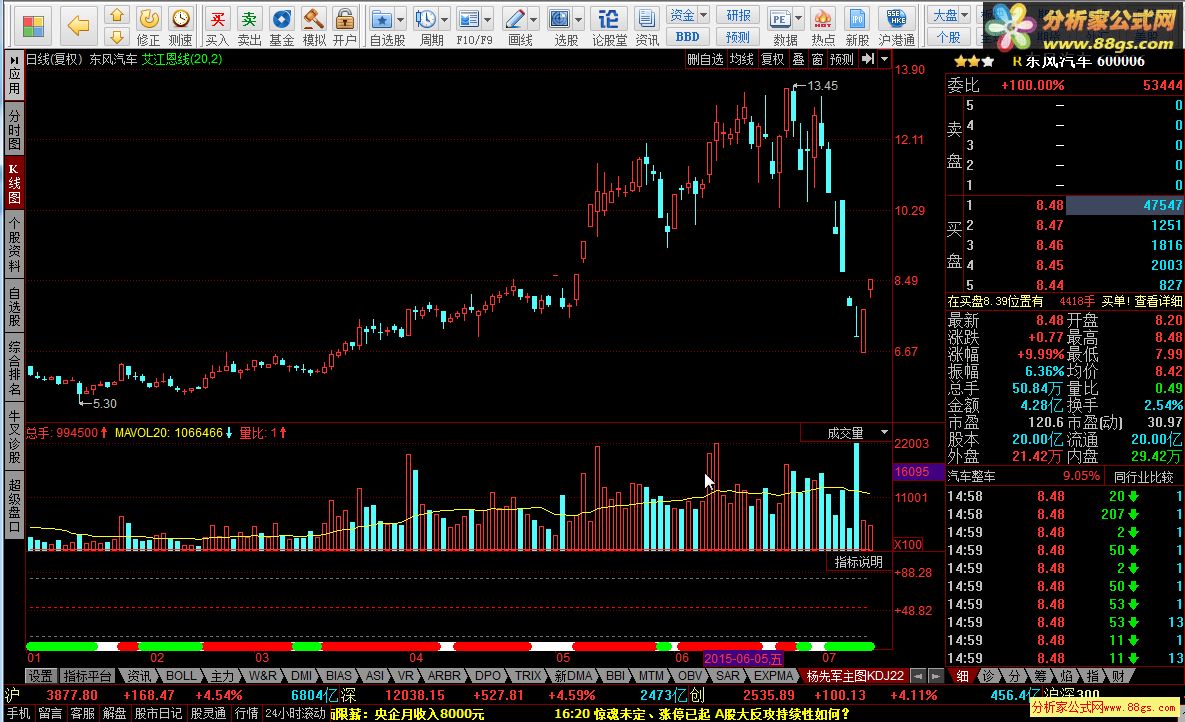Select the 分时图 sidebar tab
The width and height of the screenshot is (1185, 722).
(x=14, y=129)
